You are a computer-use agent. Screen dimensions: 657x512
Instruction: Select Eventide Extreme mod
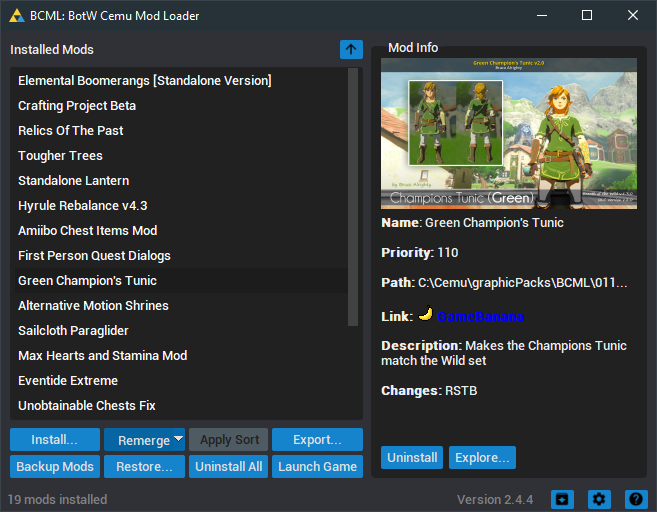181,380
